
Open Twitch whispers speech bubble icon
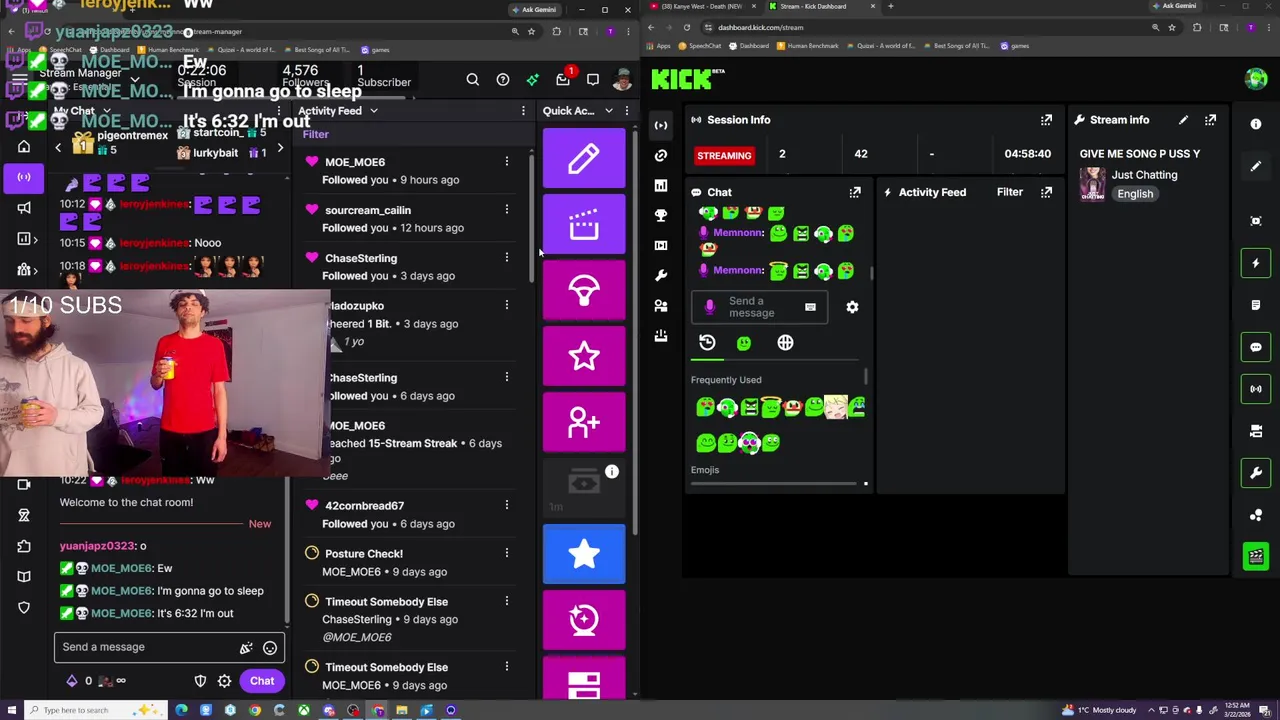[593, 80]
